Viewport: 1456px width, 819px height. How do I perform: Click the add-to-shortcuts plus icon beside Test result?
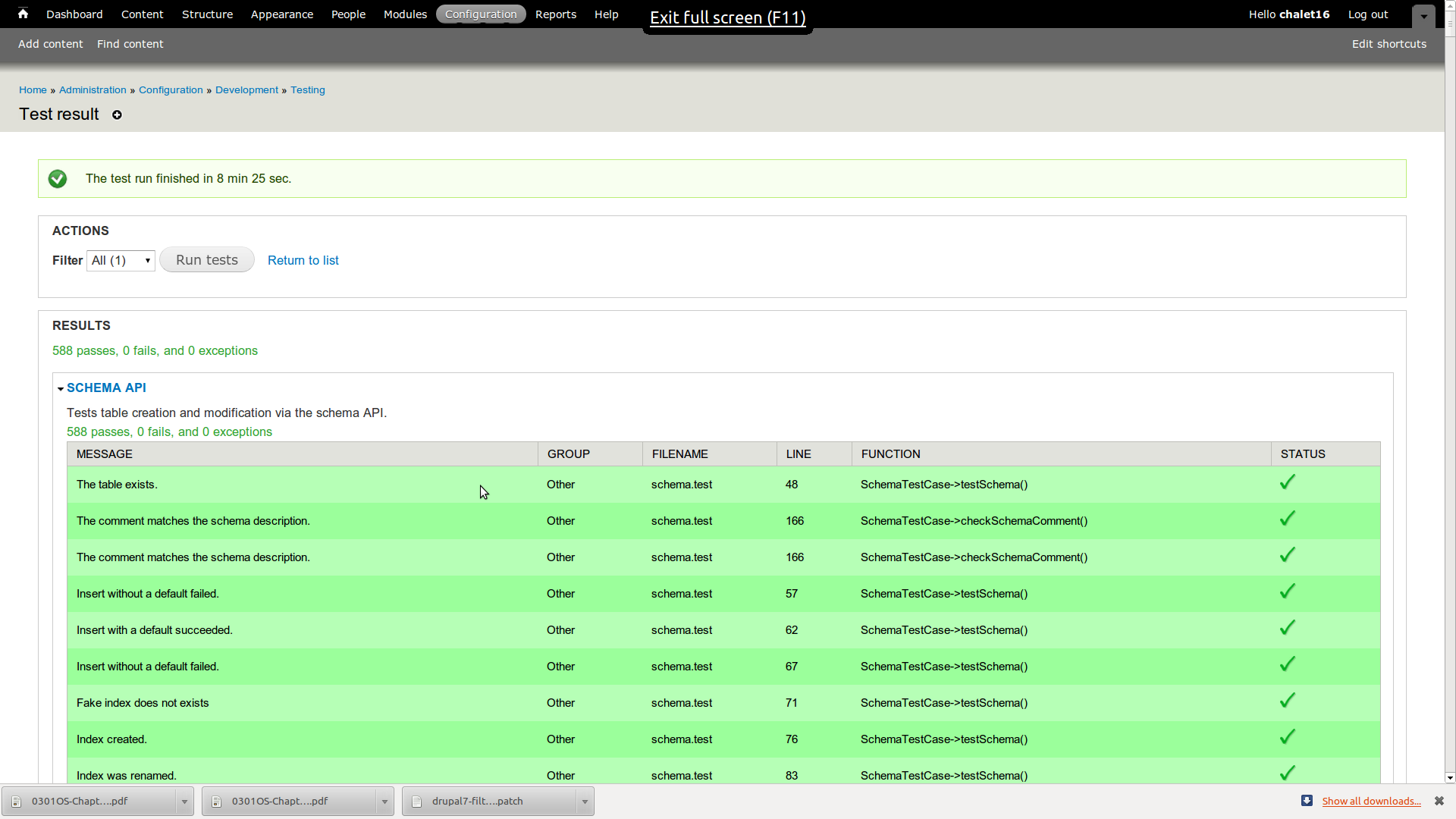pyautogui.click(x=117, y=115)
